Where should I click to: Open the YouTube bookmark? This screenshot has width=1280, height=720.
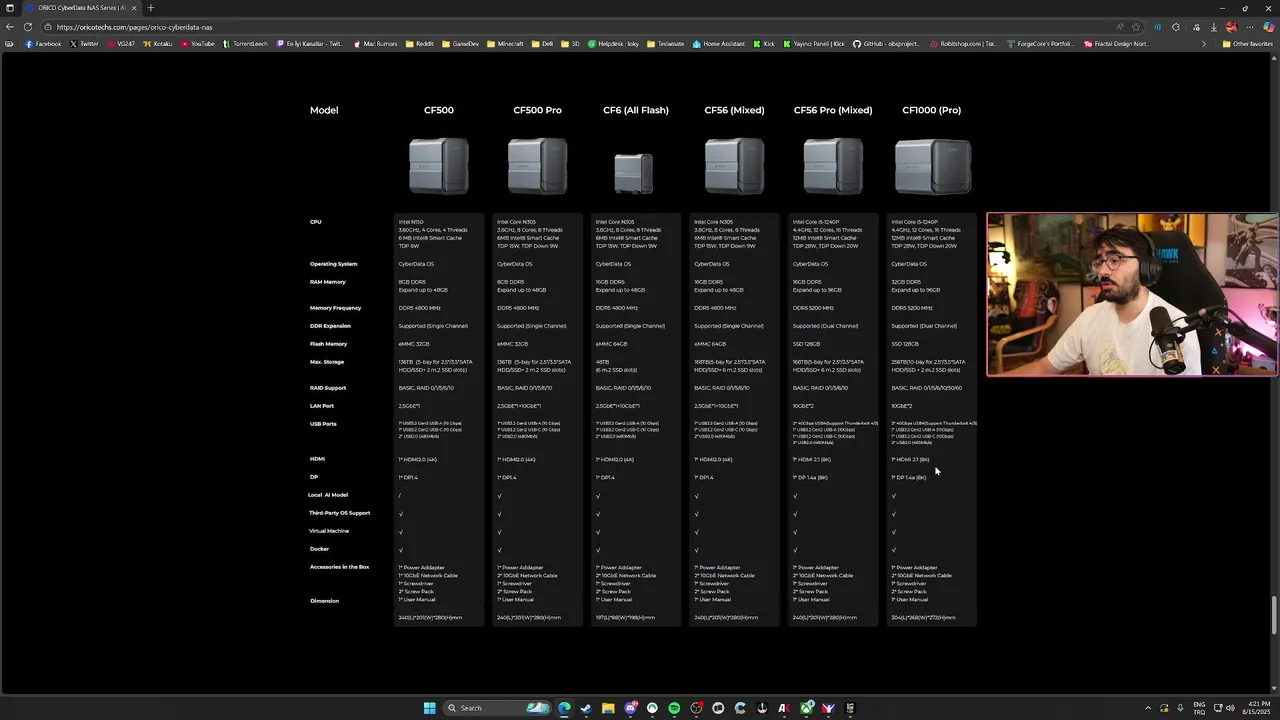tap(198, 44)
